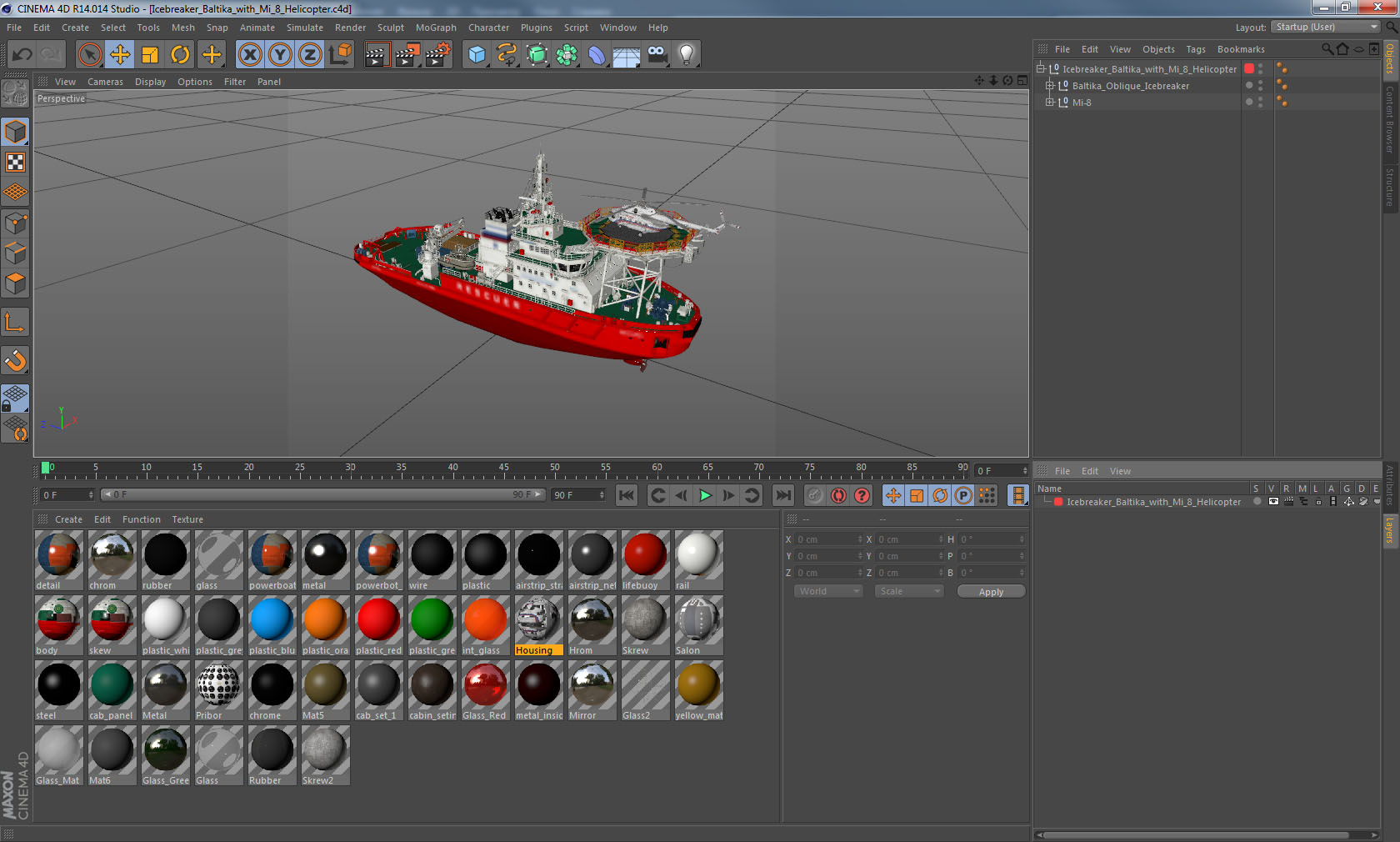Click the X position input field
This screenshot has height=842, width=1400.
coord(828,539)
